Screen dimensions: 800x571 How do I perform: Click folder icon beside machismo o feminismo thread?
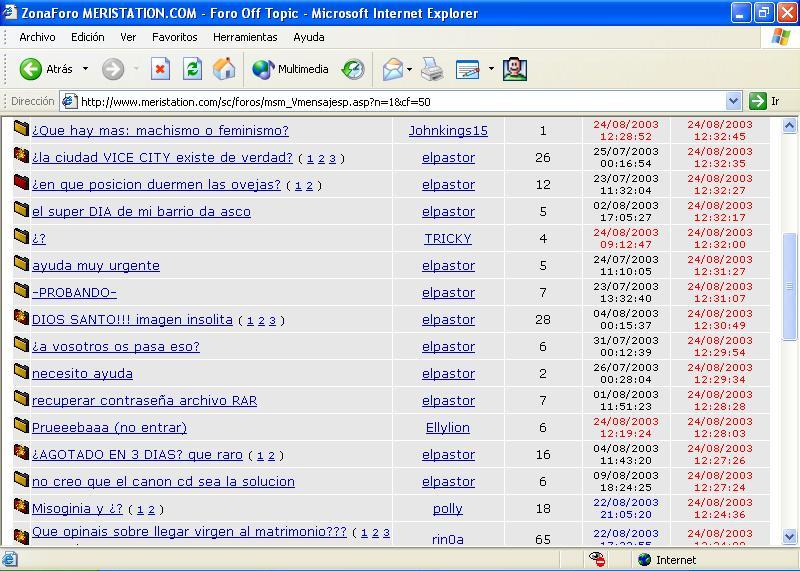21,128
